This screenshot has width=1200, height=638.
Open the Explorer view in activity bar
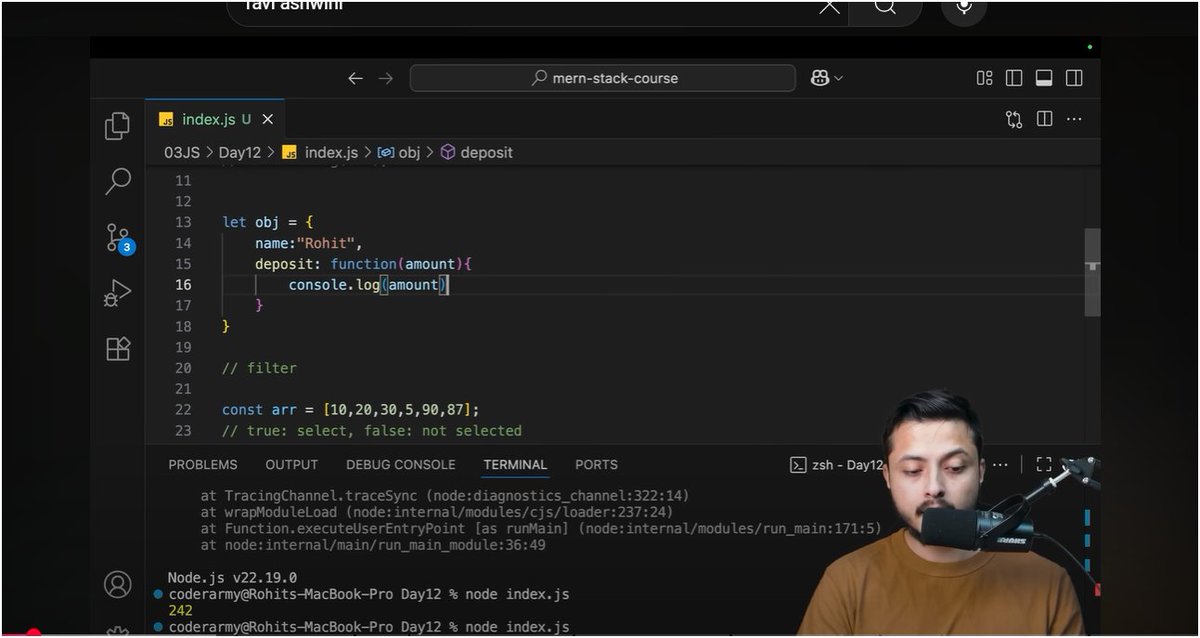118,126
